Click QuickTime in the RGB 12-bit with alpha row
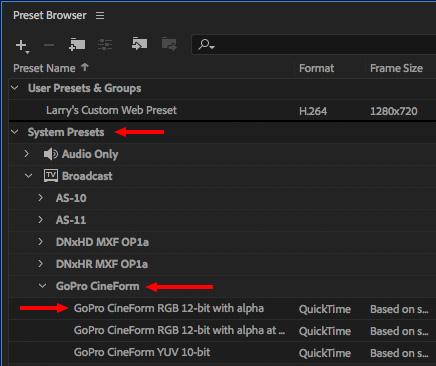 point(325,309)
